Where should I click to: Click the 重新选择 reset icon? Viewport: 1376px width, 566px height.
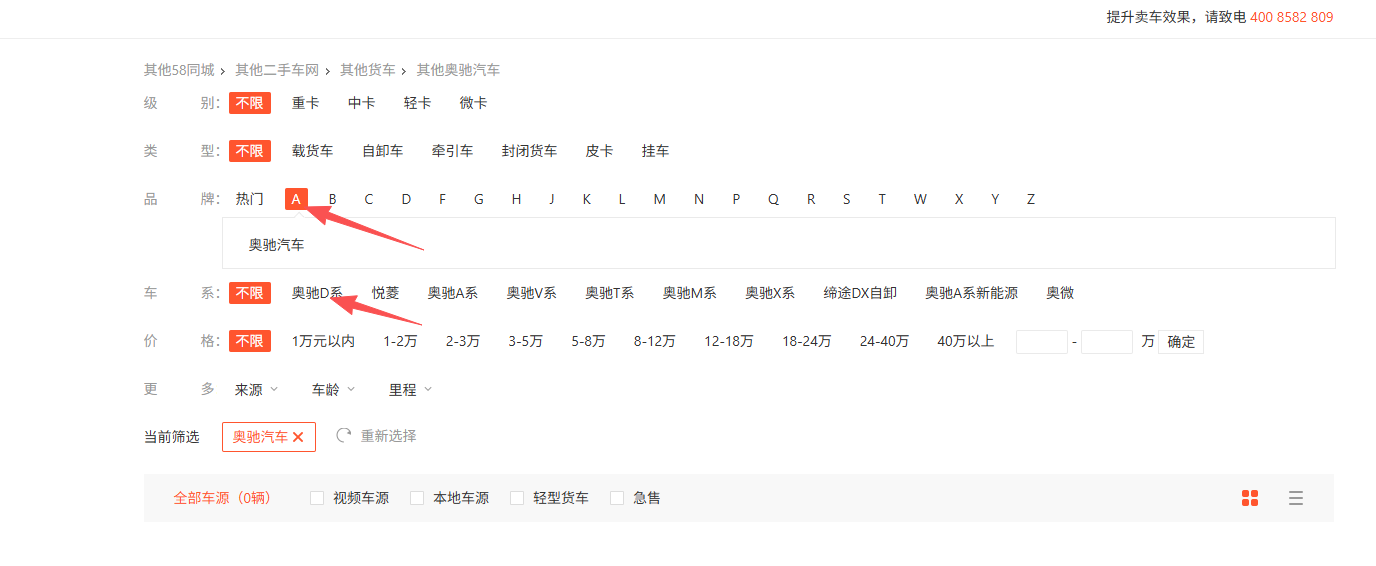tap(344, 436)
